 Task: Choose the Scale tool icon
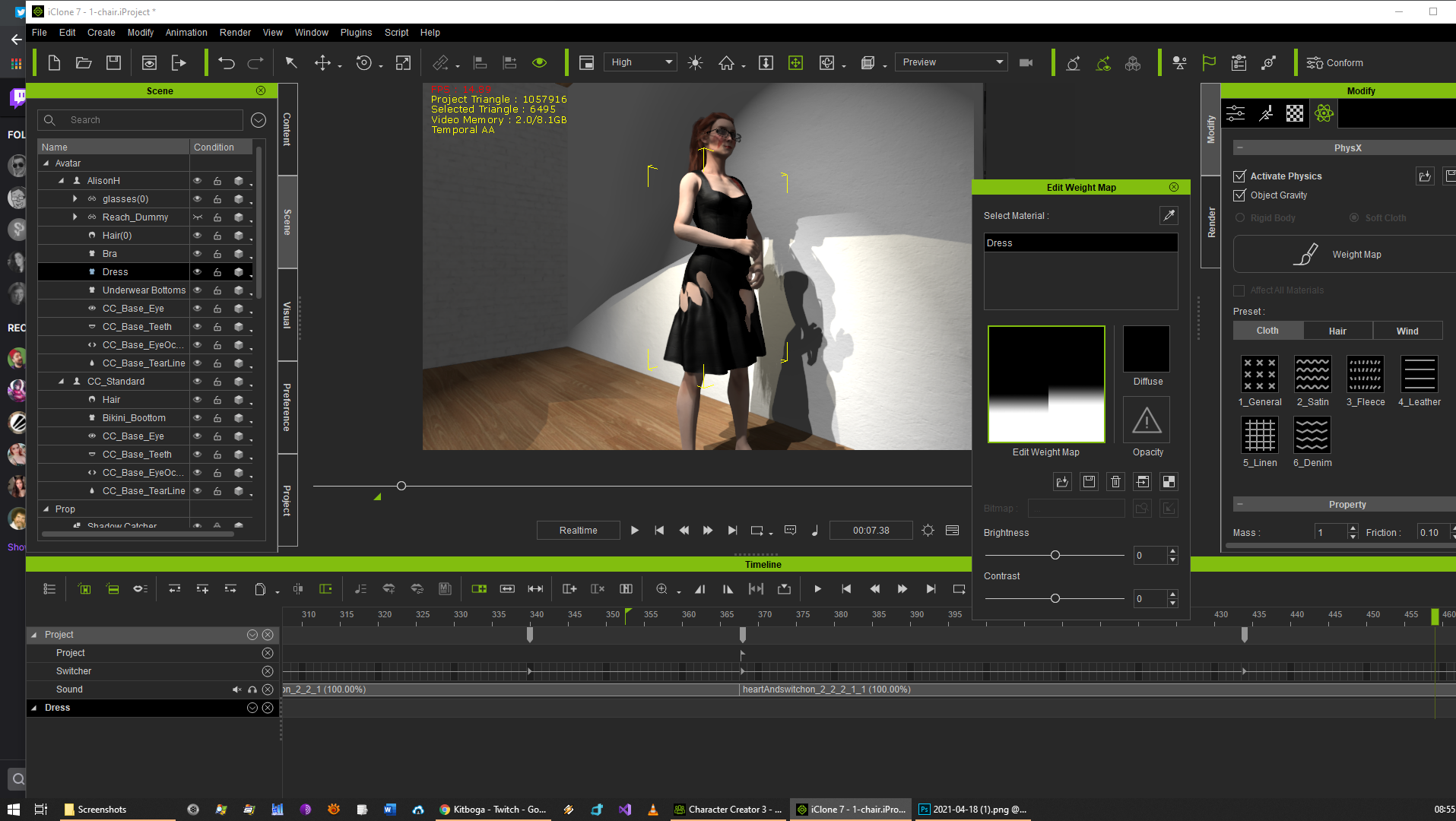(403, 62)
